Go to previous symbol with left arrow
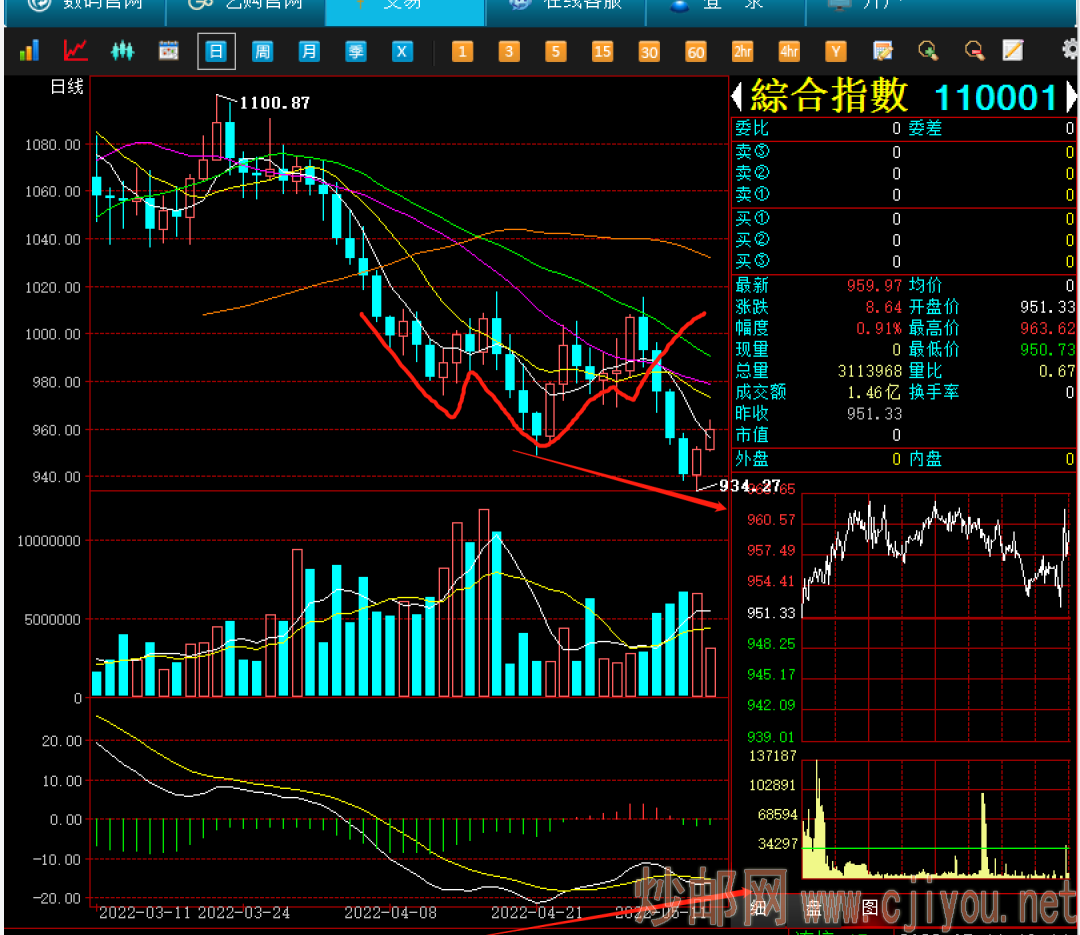The image size is (1080, 935). click(x=737, y=97)
